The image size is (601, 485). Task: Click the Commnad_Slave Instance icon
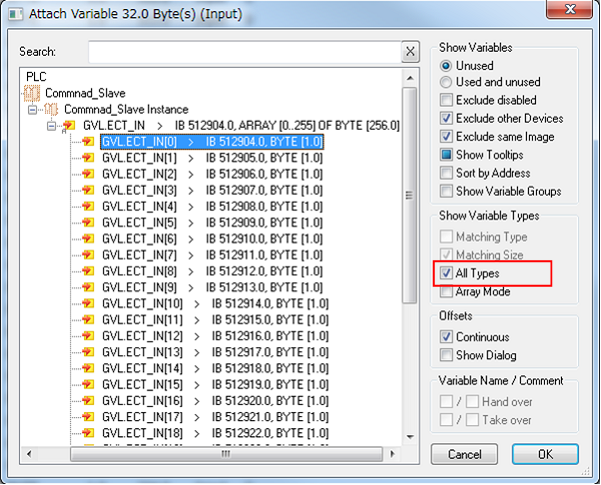(53, 109)
